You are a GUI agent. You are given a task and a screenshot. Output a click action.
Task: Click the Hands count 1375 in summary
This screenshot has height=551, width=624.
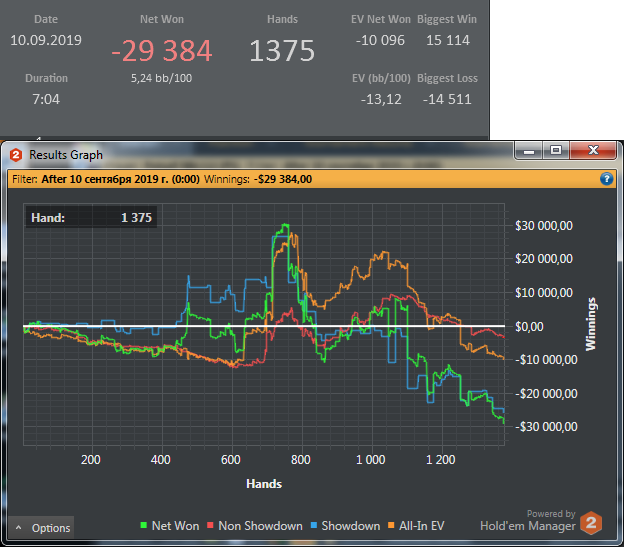pyautogui.click(x=282, y=51)
